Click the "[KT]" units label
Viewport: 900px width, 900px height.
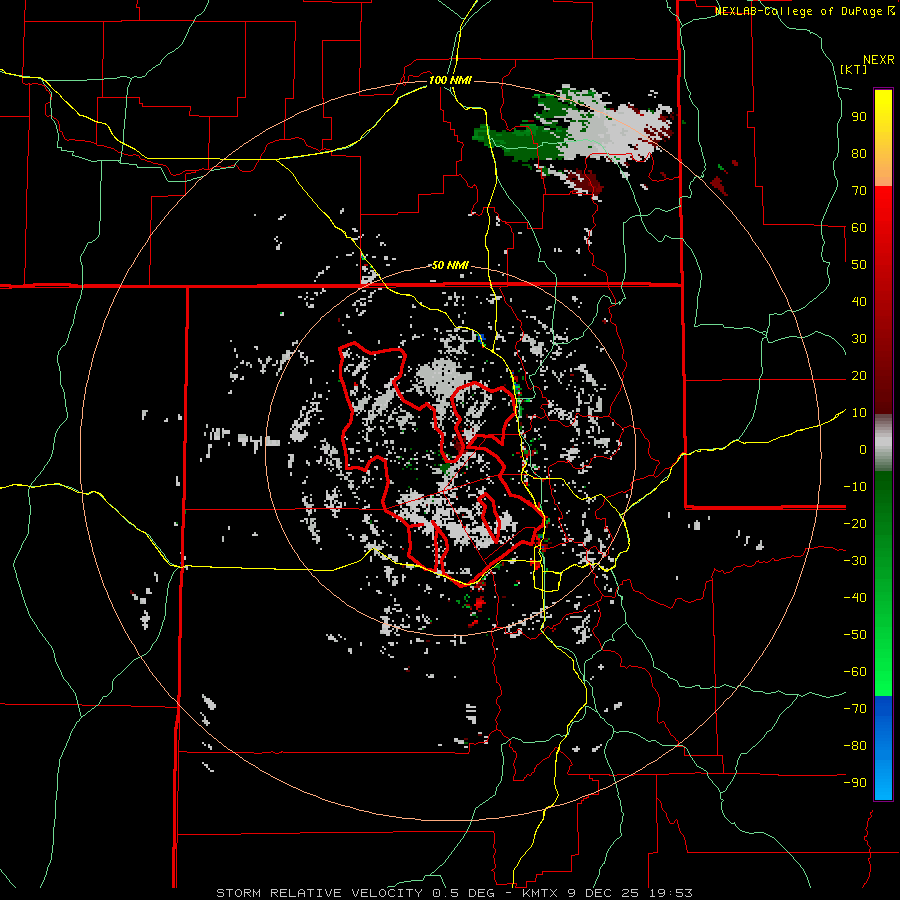[854, 69]
